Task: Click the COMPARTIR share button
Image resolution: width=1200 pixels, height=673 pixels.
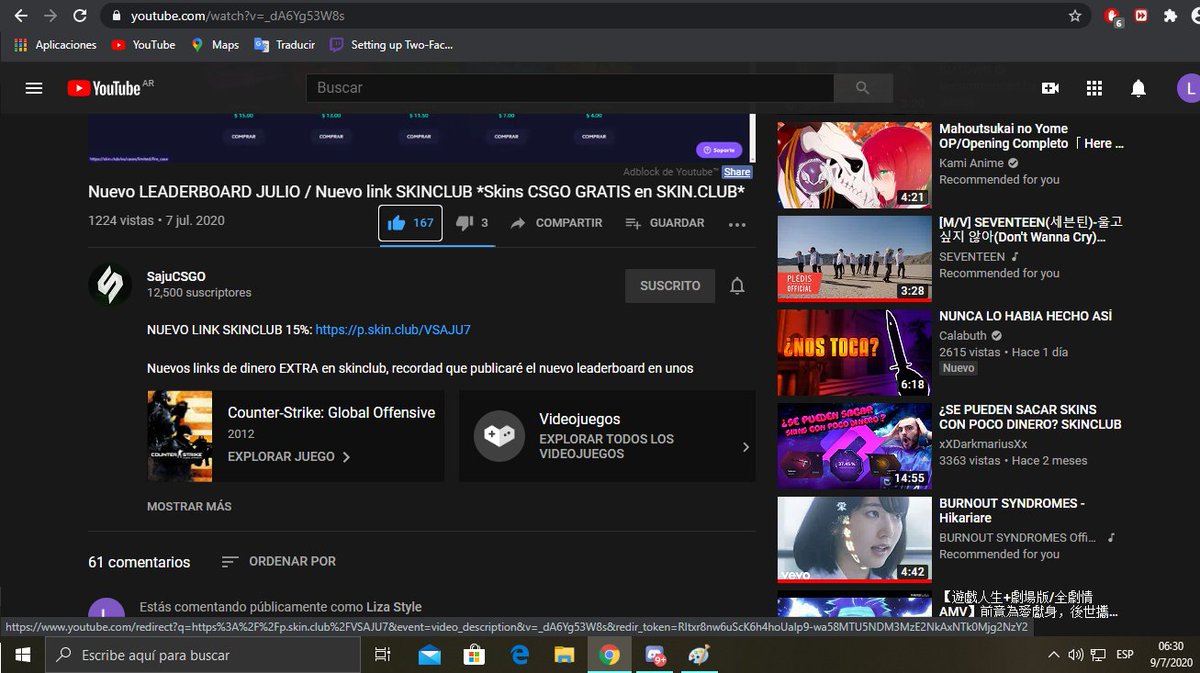Action: point(556,223)
